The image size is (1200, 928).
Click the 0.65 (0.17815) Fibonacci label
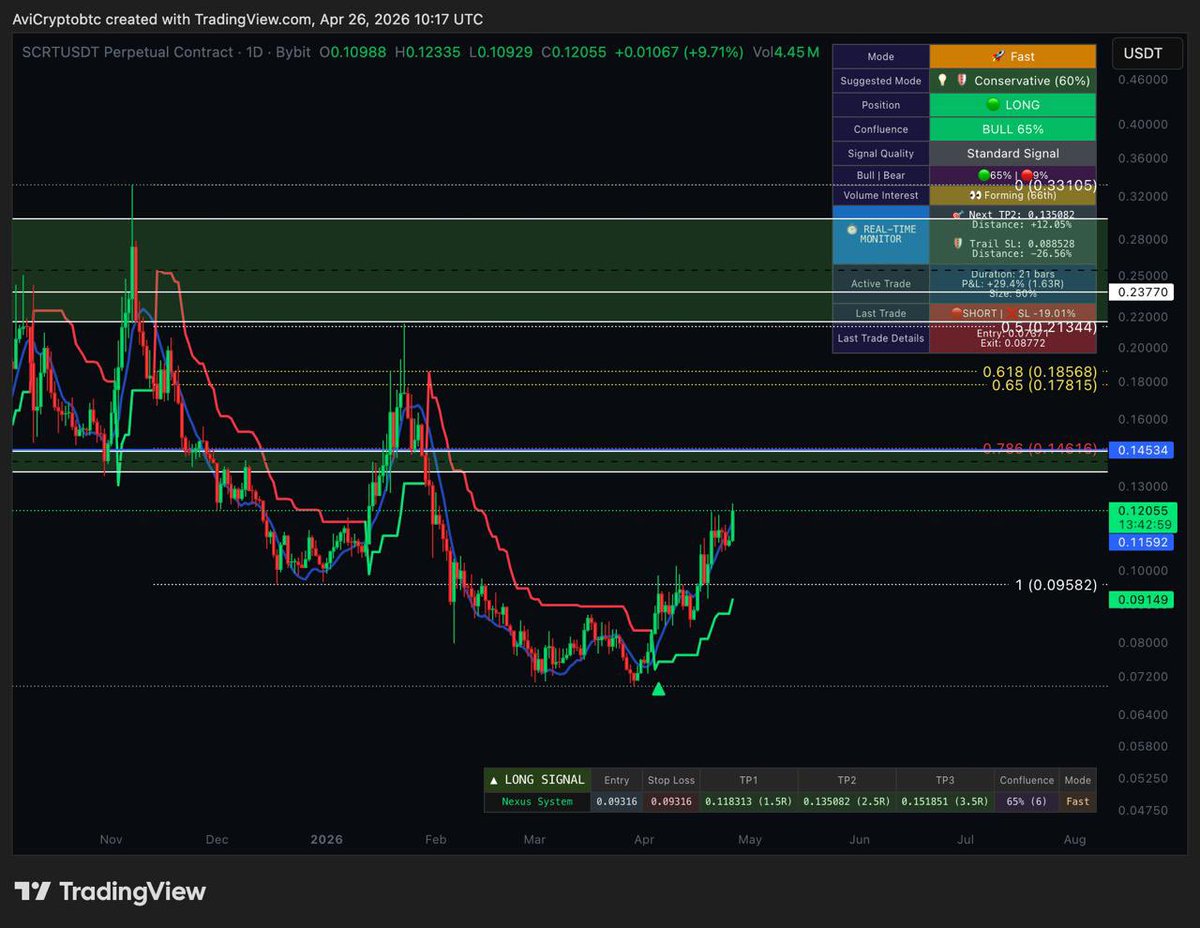pos(1044,385)
